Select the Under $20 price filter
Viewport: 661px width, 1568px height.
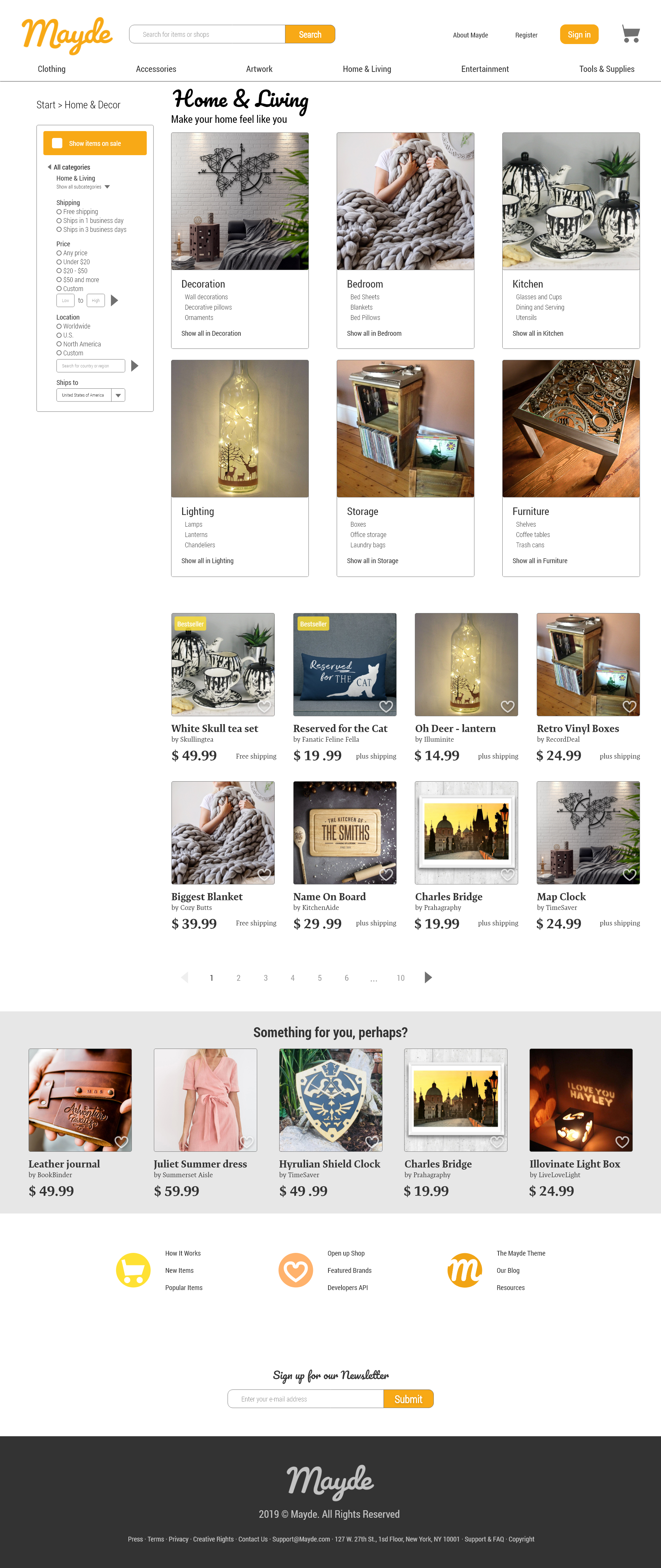(x=73, y=262)
